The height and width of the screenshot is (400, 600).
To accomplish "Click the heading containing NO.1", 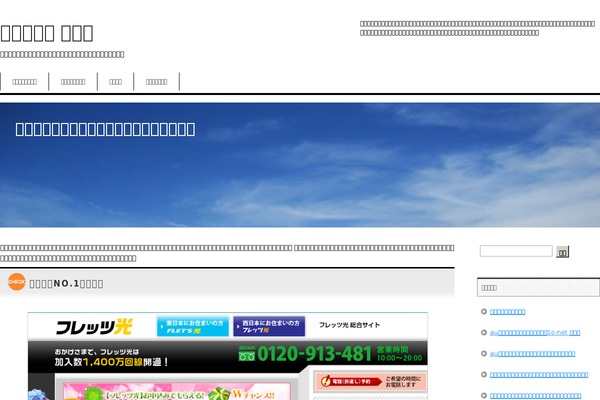I will click(66, 284).
